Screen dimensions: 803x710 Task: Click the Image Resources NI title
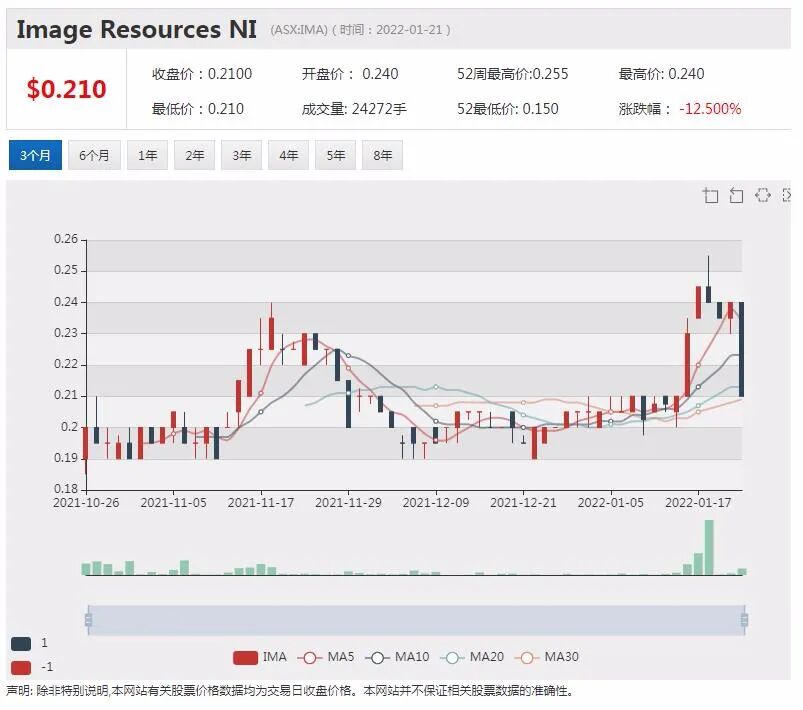click(x=137, y=29)
